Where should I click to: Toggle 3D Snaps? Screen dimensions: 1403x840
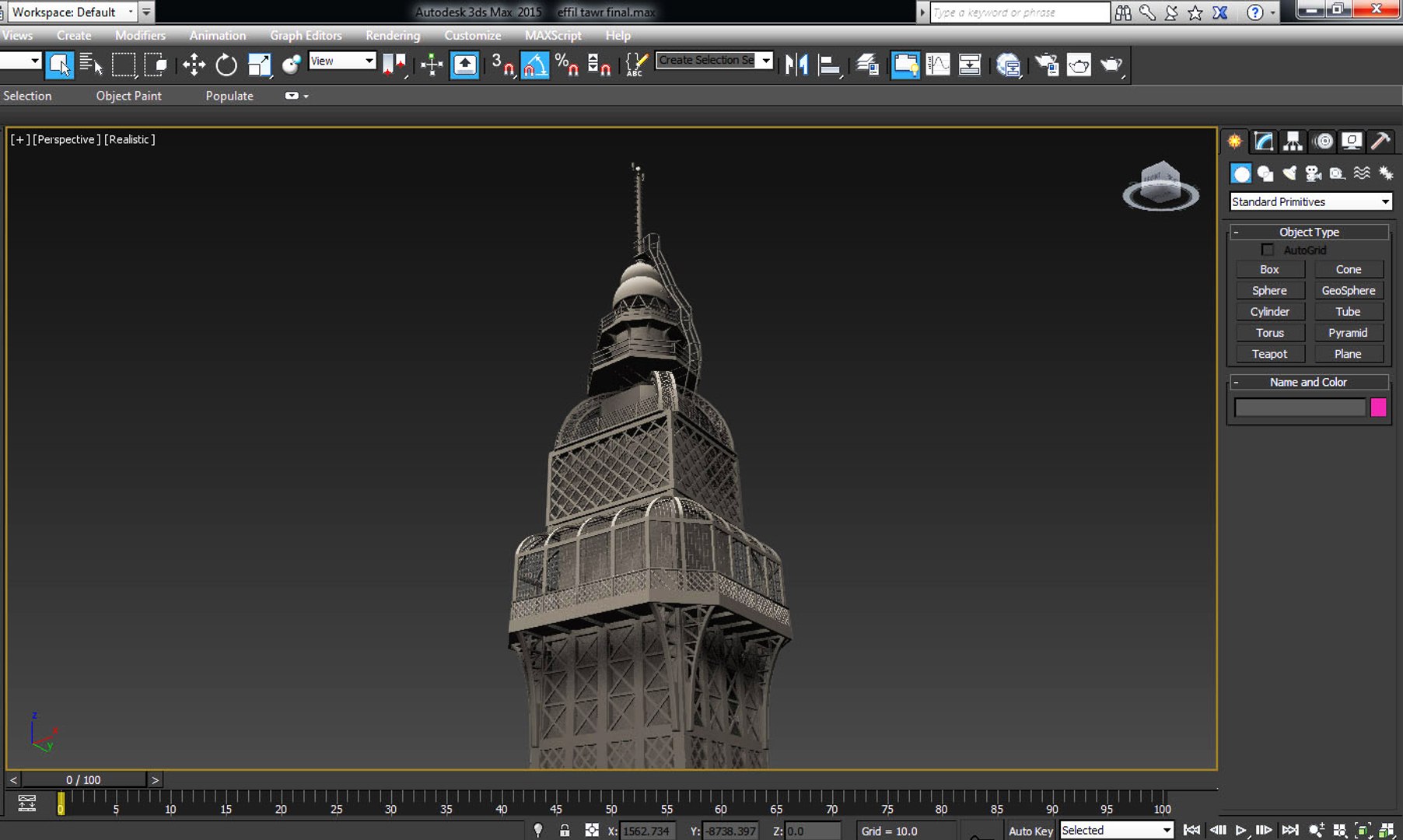click(502, 65)
